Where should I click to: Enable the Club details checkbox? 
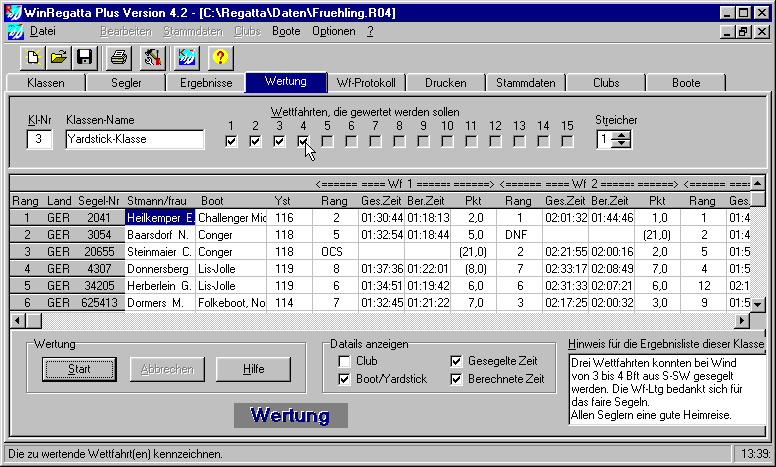tap(345, 361)
